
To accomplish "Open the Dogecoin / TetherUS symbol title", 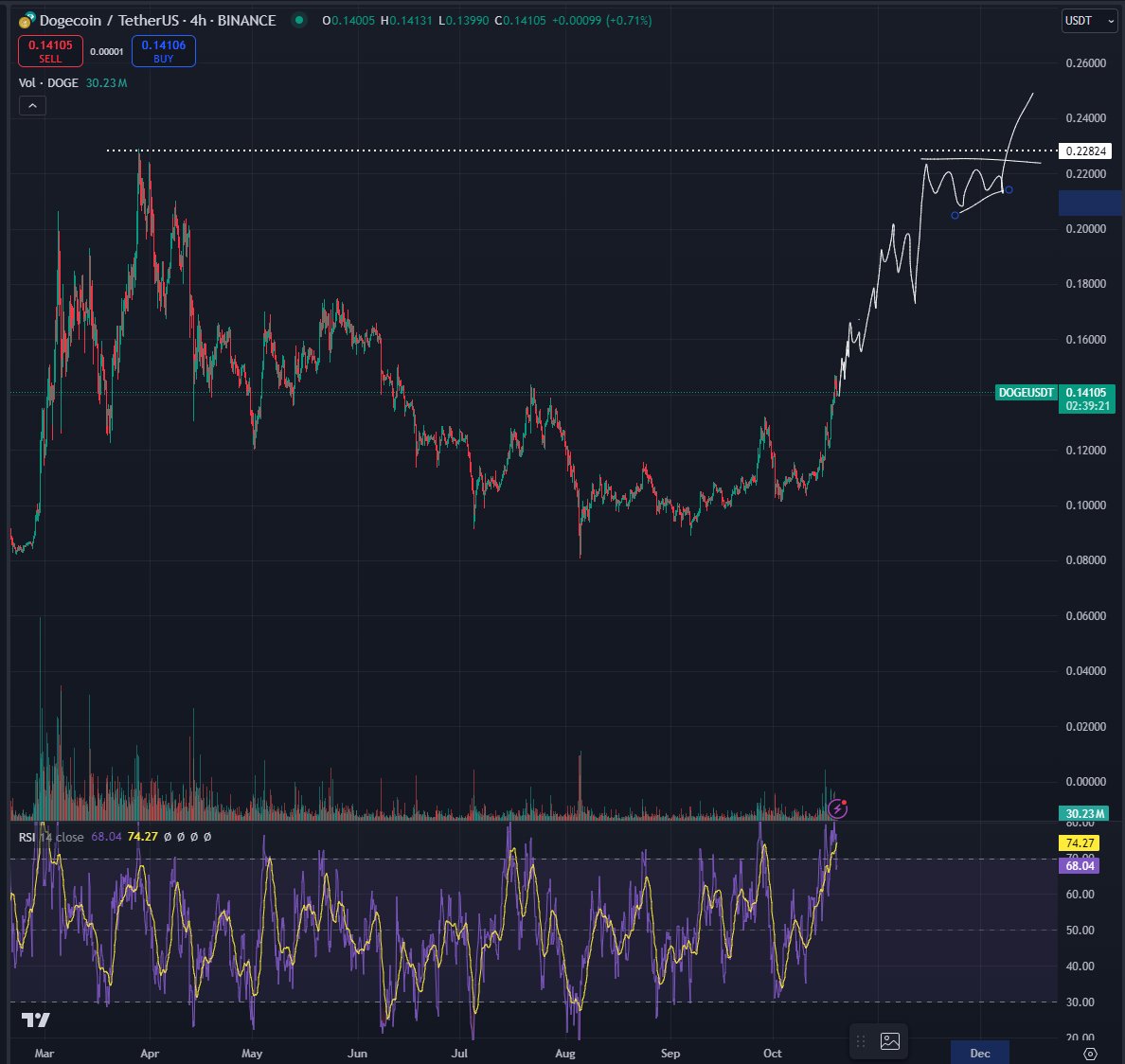I will (157, 20).
